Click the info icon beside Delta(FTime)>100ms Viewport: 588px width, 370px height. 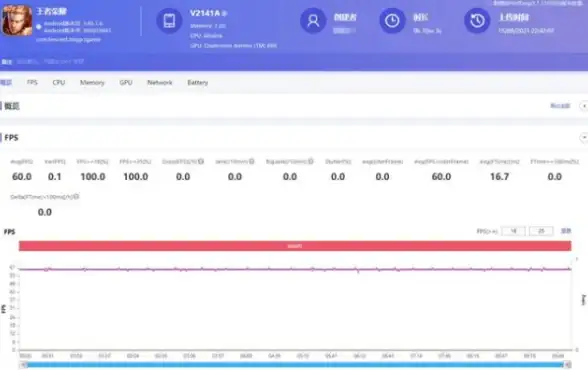point(76,196)
